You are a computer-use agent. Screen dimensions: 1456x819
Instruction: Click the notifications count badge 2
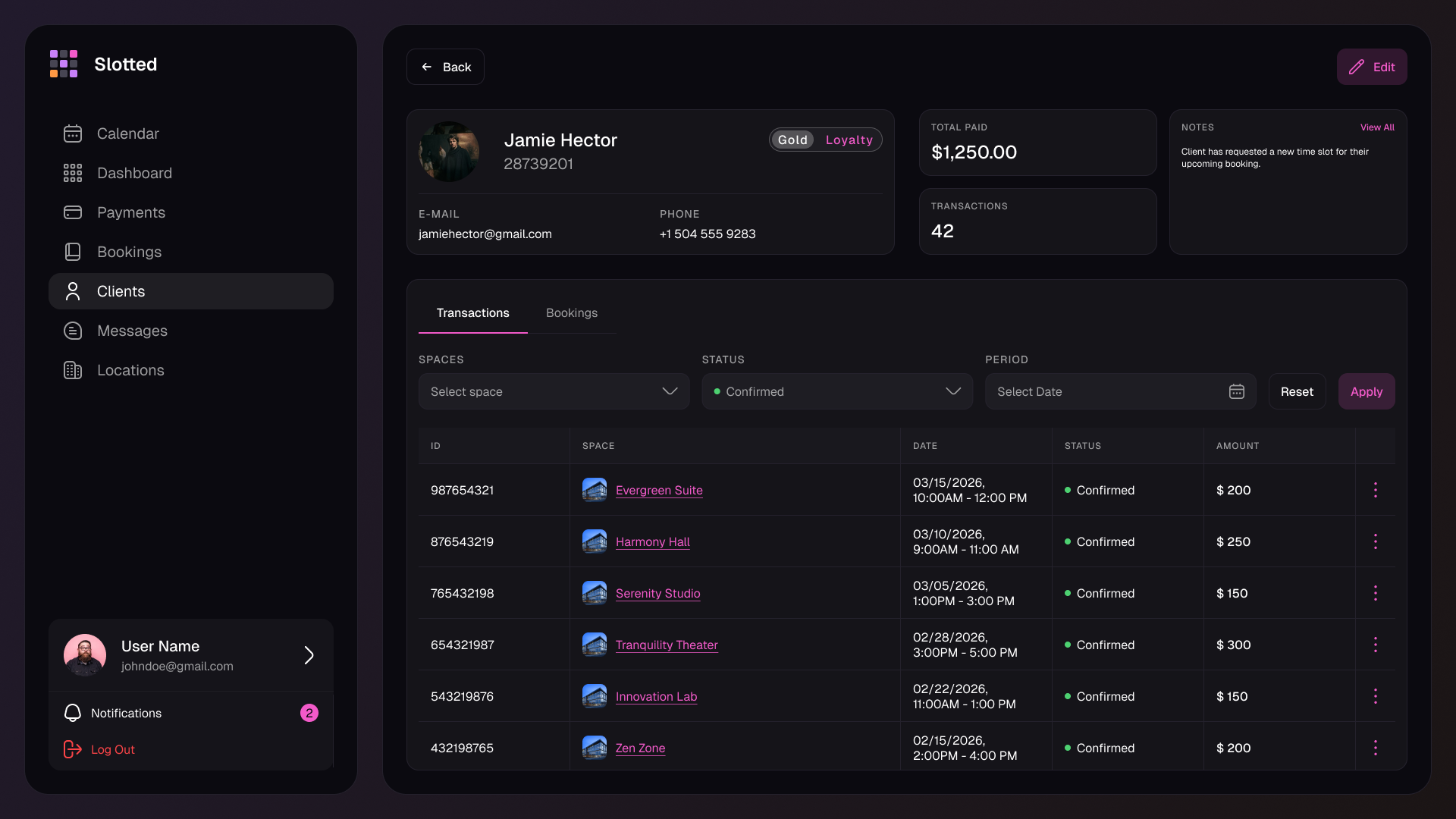coord(309,713)
